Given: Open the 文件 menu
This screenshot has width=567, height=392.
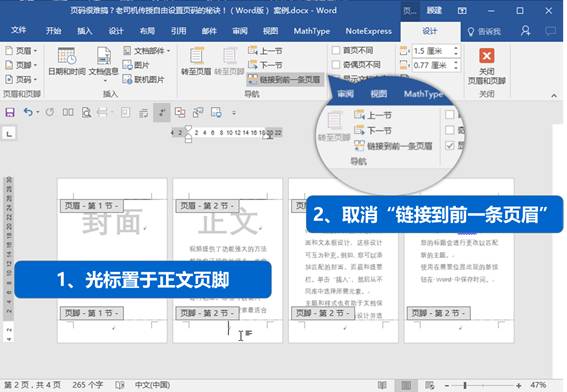Looking at the screenshot, I should tap(19, 30).
